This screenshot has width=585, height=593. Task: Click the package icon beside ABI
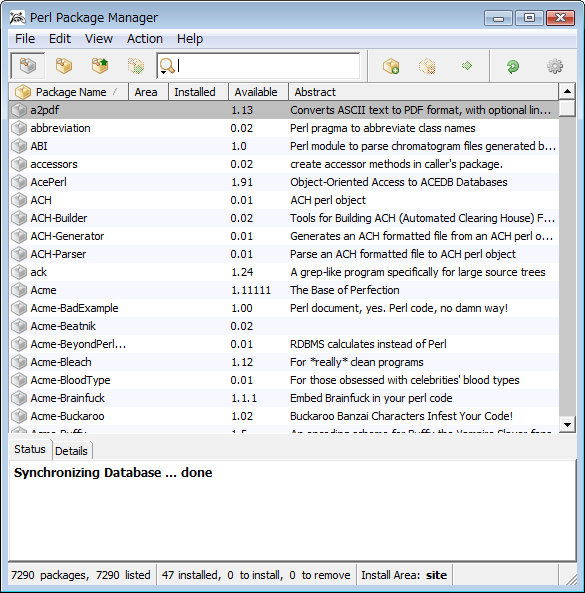19,146
